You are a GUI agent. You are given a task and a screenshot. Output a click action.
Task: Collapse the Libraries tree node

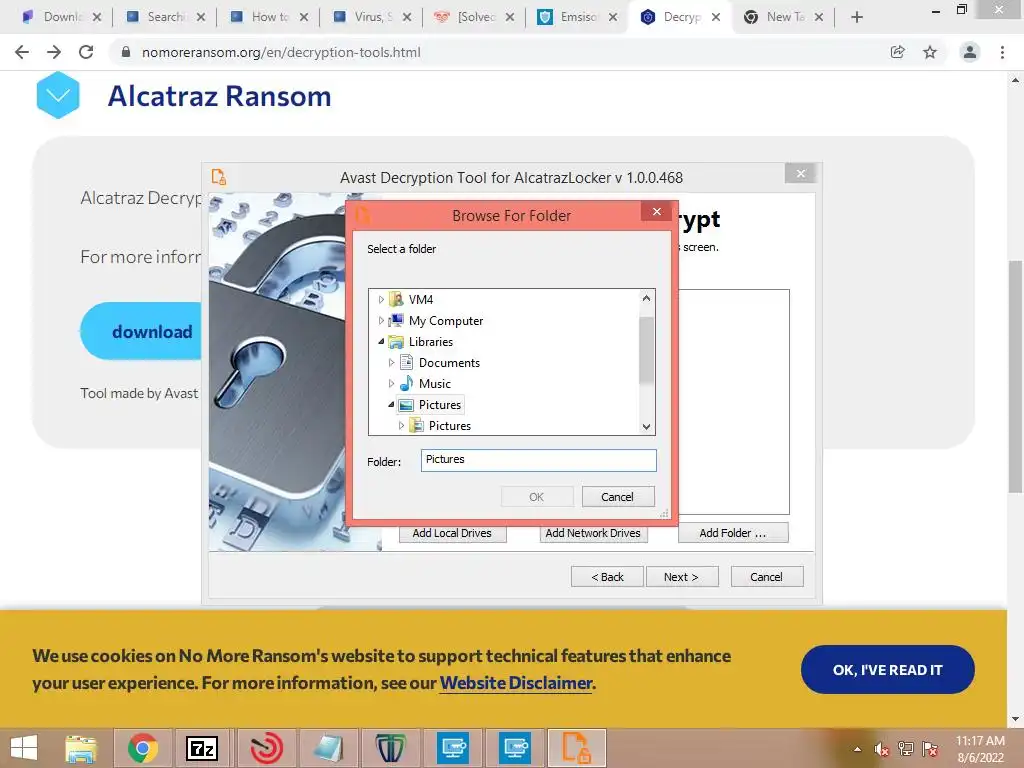(x=381, y=342)
